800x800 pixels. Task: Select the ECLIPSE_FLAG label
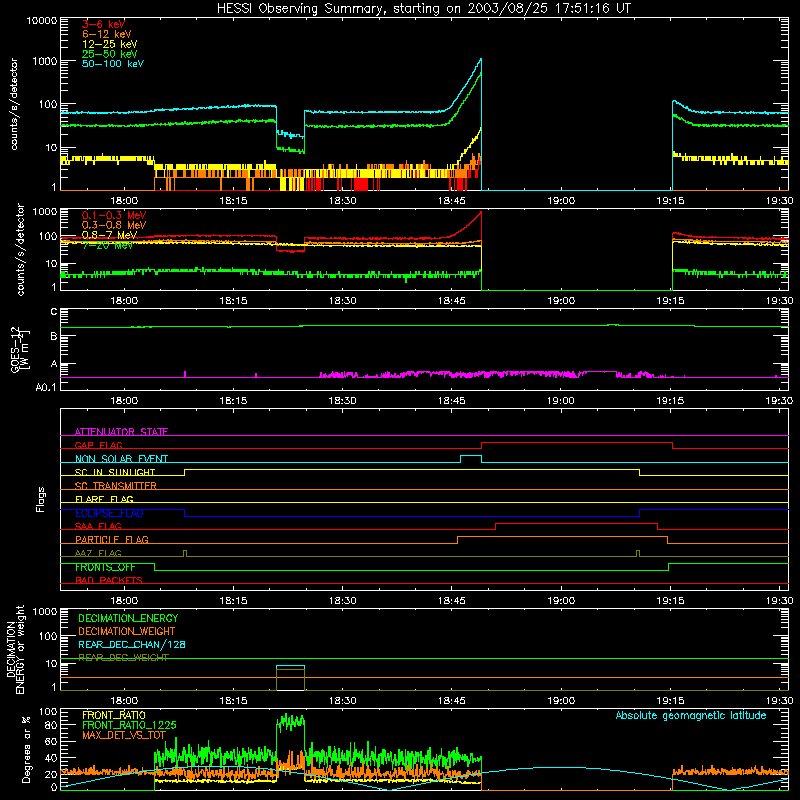(x=109, y=513)
